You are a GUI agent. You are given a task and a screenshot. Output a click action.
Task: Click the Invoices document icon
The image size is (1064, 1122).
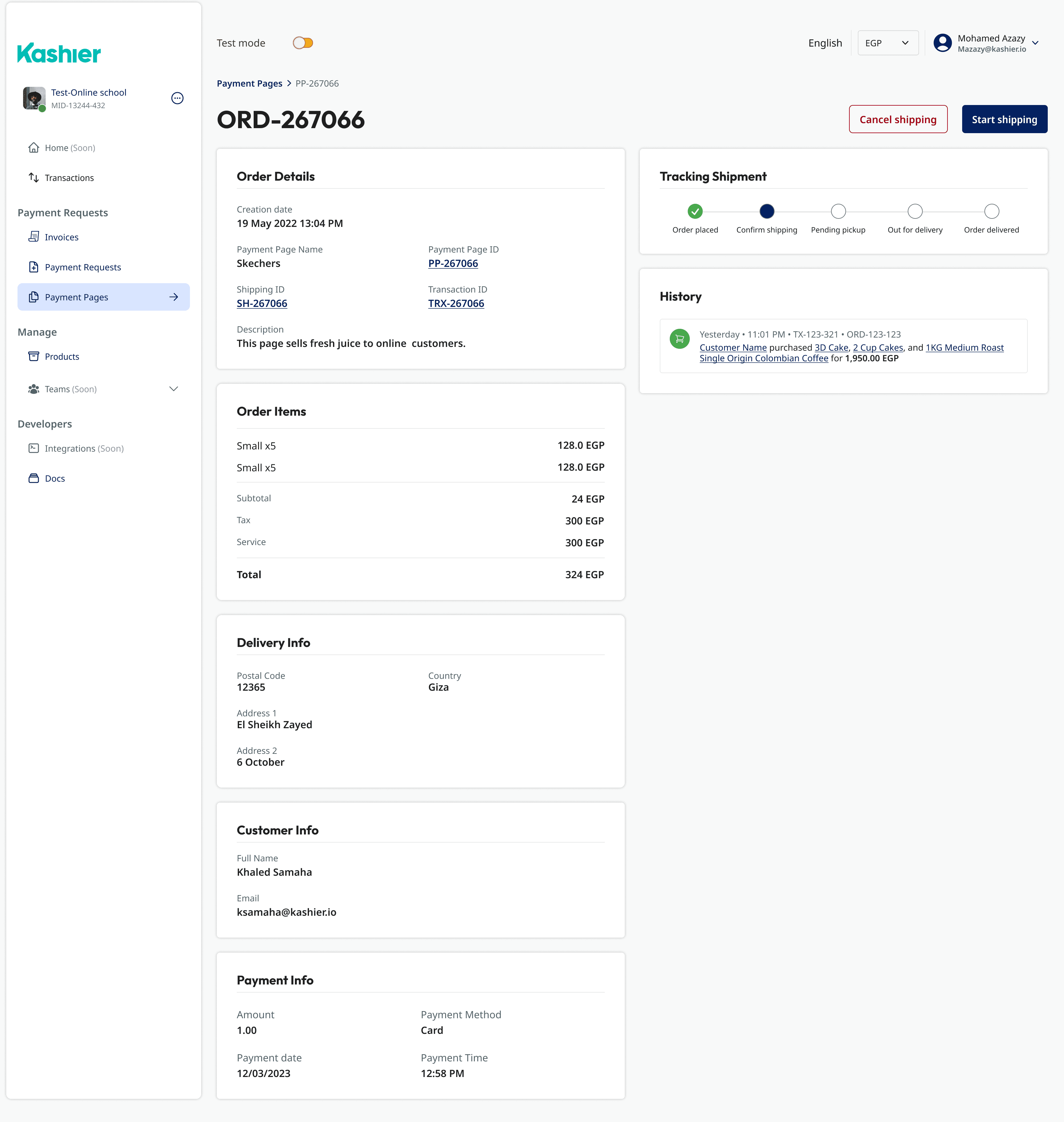click(x=33, y=237)
